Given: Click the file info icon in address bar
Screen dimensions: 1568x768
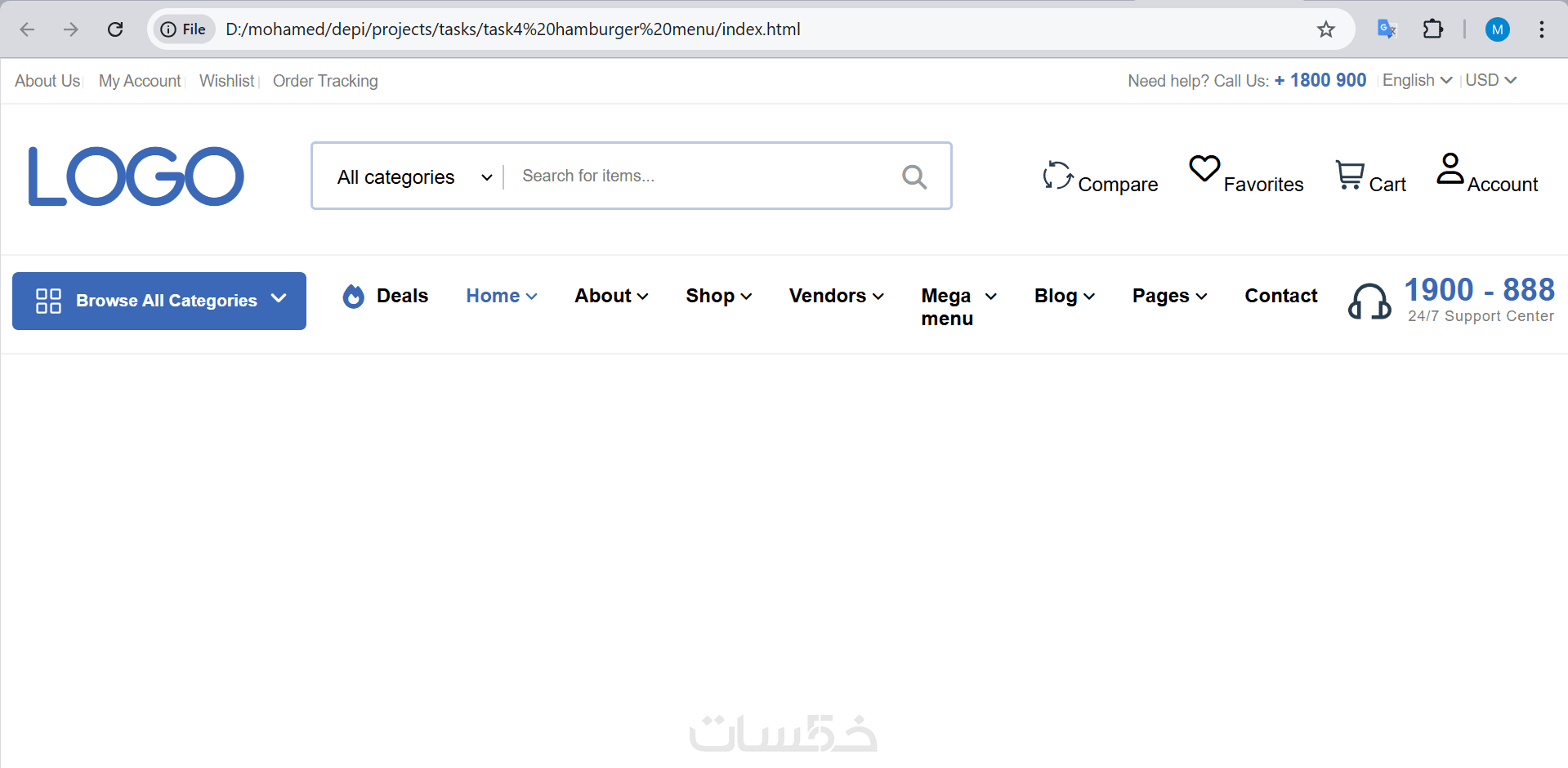Looking at the screenshot, I should (x=183, y=29).
